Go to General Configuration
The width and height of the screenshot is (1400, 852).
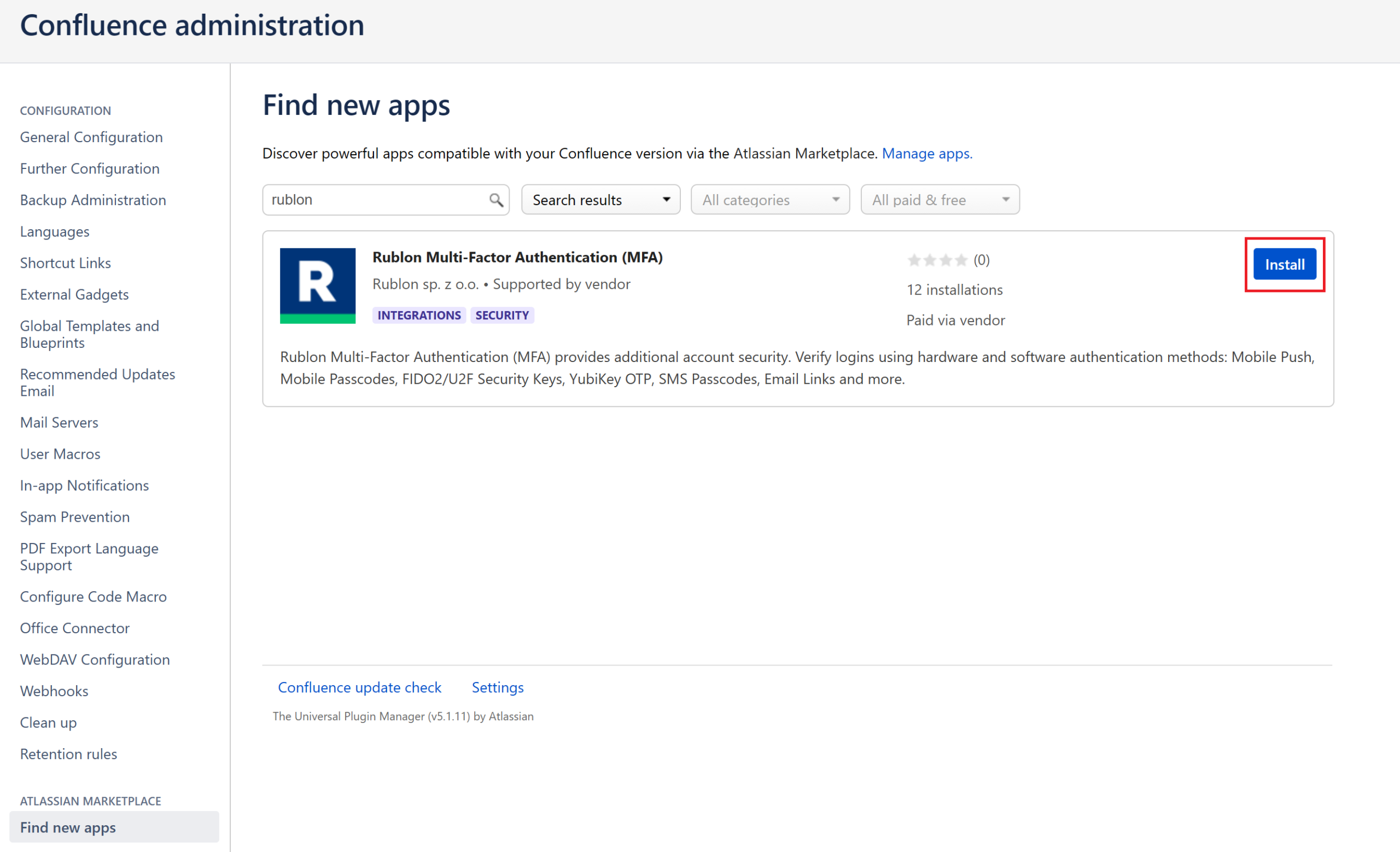(x=91, y=137)
